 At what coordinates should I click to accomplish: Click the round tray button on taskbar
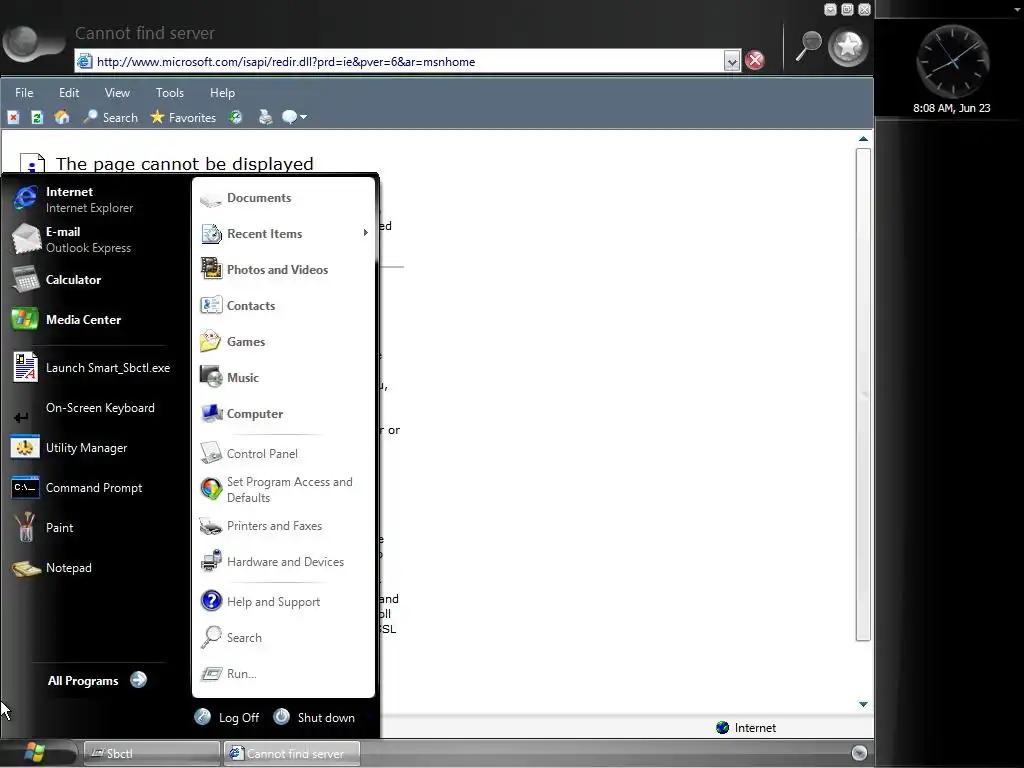tap(859, 753)
